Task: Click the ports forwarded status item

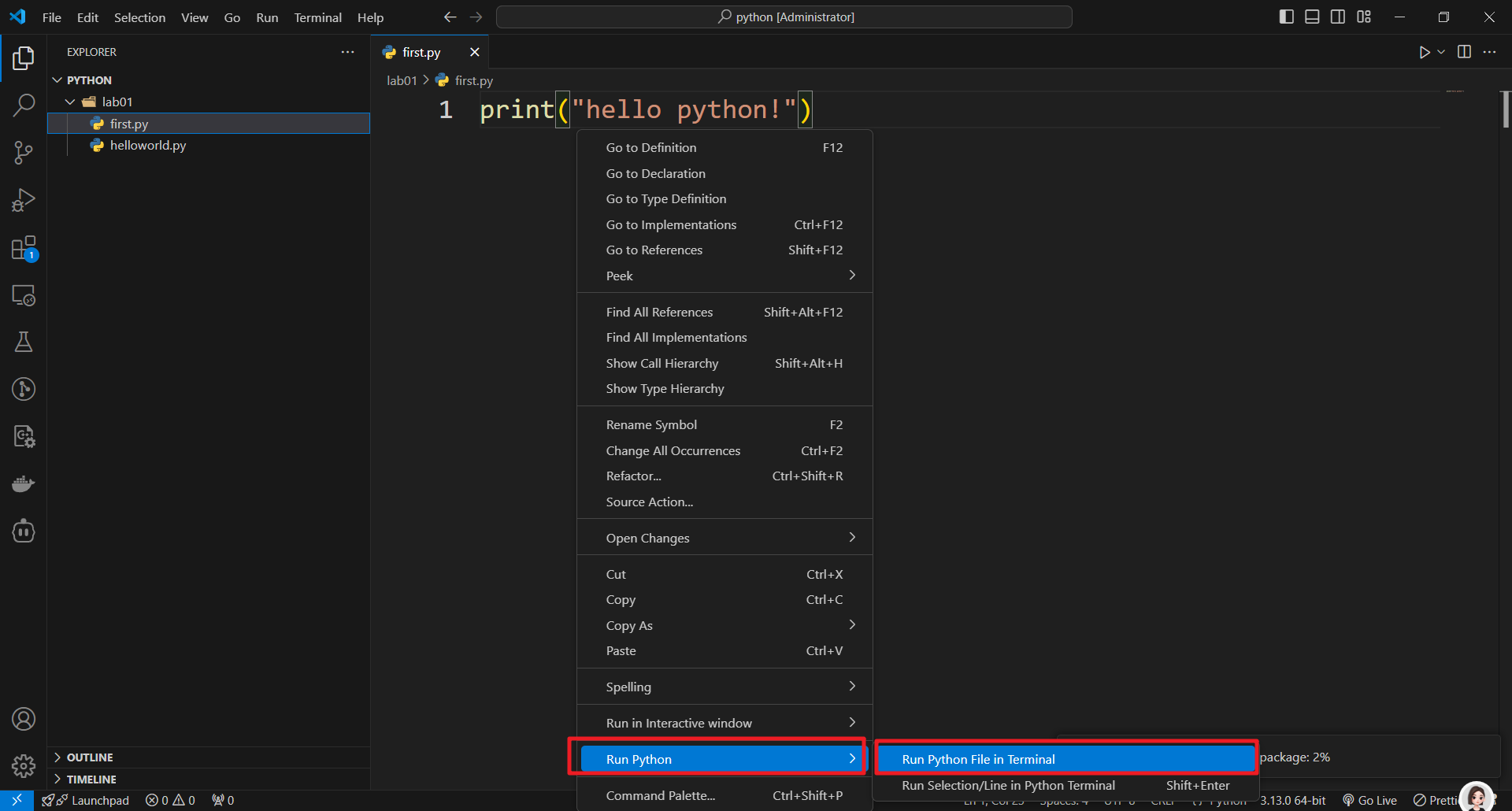Action: click(x=223, y=800)
